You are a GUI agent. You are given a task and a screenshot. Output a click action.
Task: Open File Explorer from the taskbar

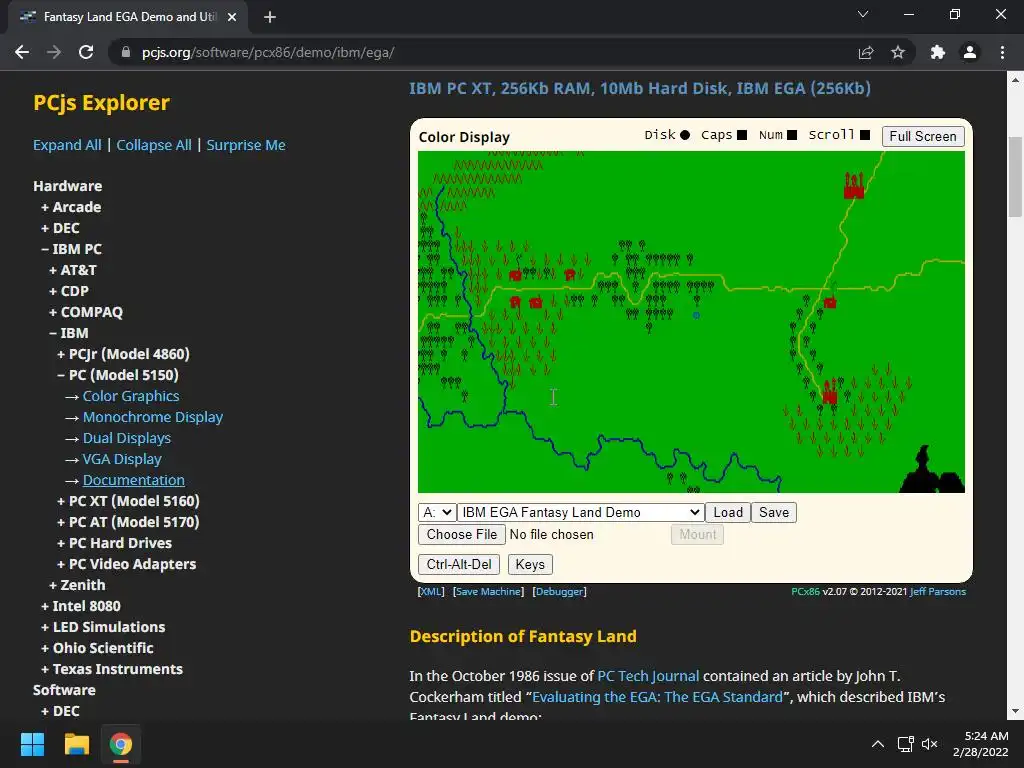76,744
